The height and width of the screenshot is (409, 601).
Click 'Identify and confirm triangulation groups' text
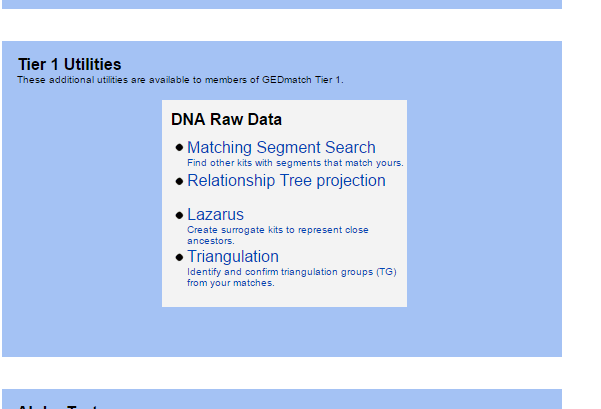(x=292, y=272)
